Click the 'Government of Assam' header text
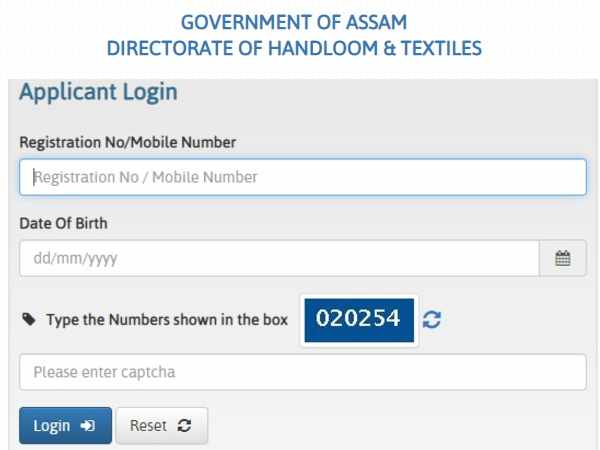 click(x=295, y=22)
